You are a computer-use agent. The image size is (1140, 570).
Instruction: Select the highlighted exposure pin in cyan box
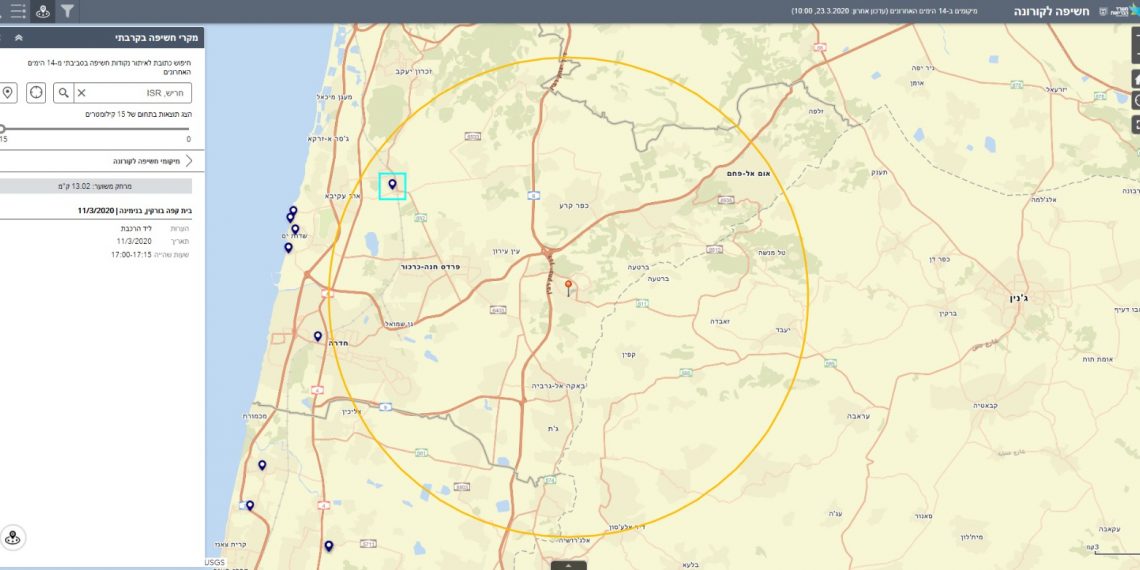392,184
